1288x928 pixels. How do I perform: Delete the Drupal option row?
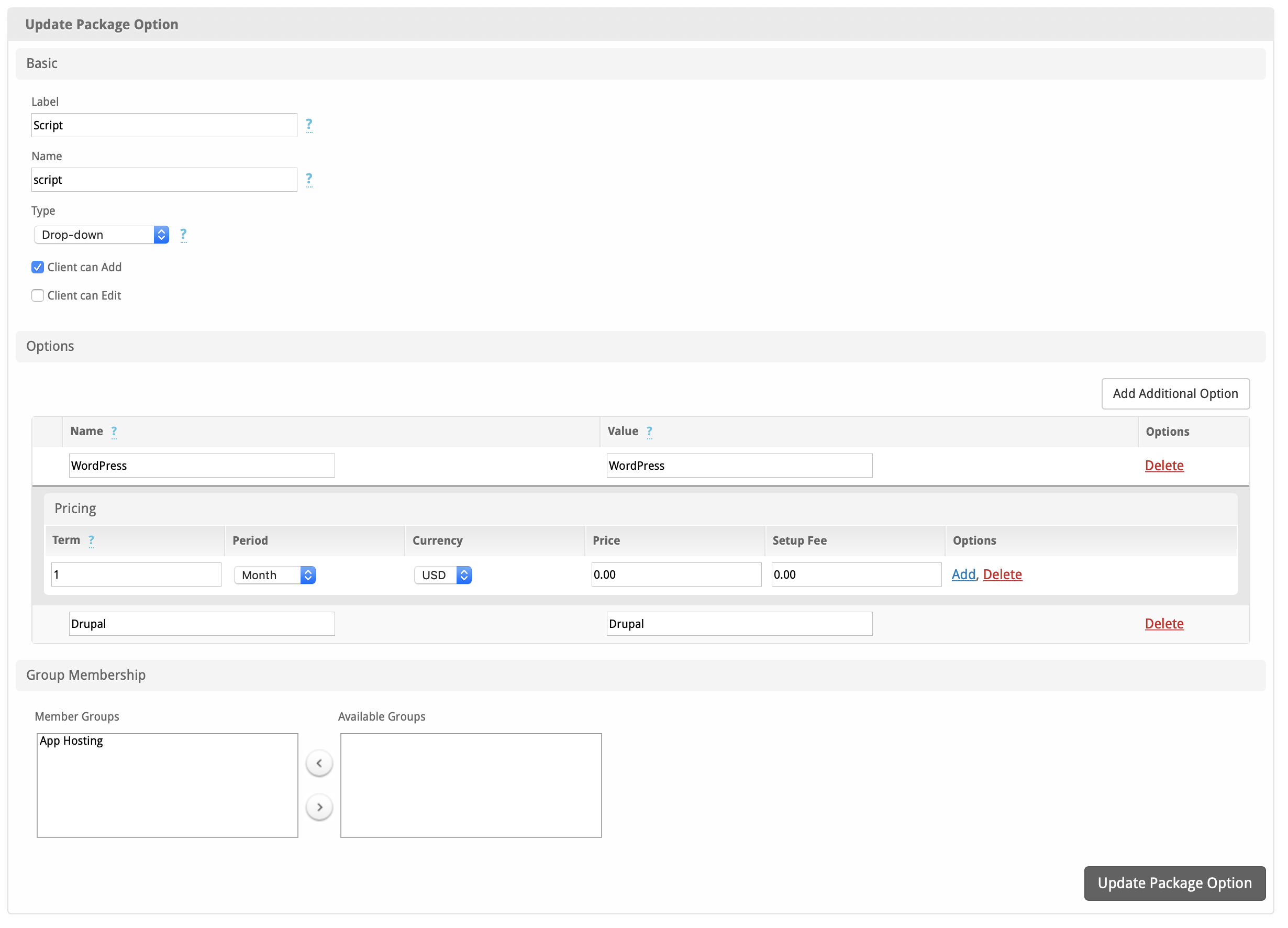[x=1163, y=623]
